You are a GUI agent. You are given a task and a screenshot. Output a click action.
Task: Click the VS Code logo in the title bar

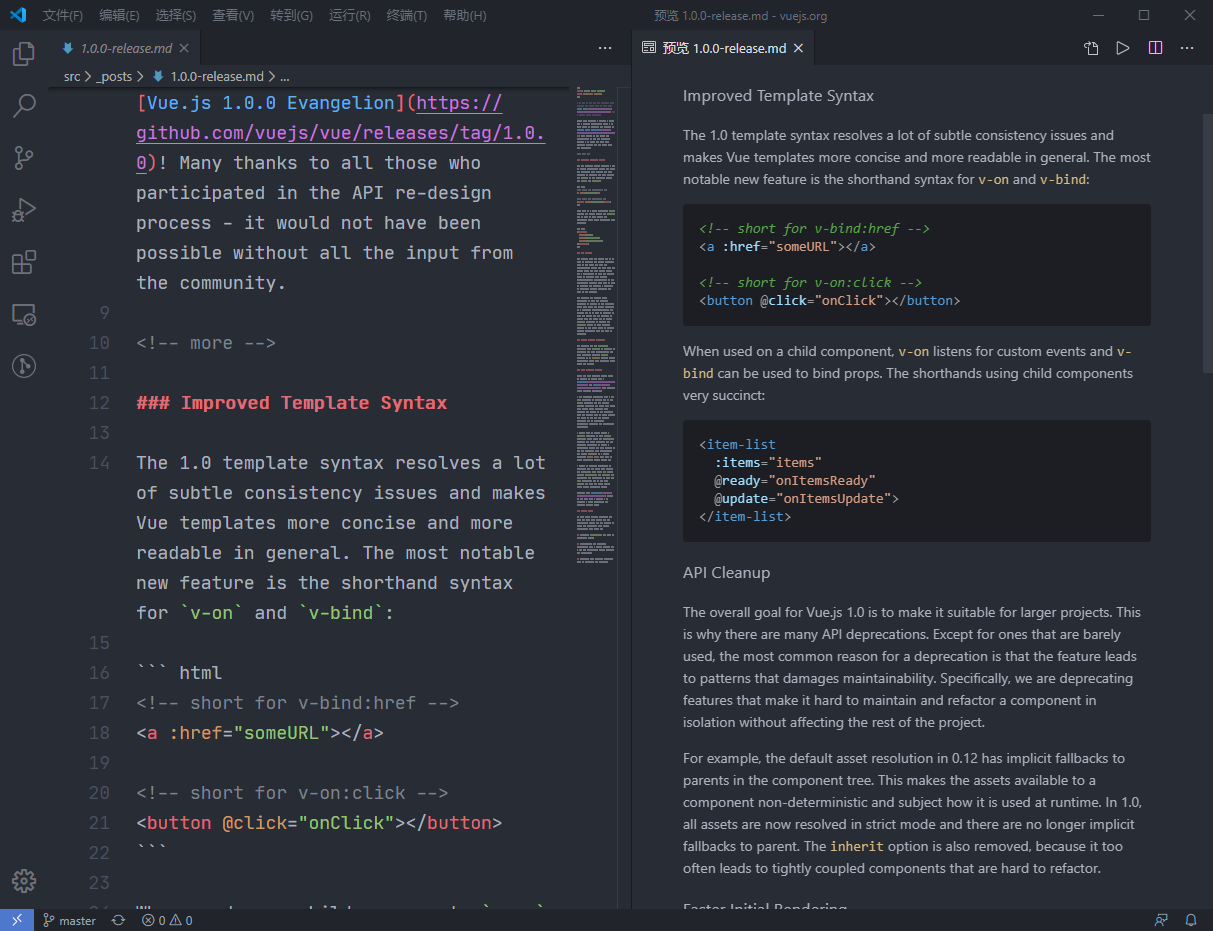[x=17, y=15]
